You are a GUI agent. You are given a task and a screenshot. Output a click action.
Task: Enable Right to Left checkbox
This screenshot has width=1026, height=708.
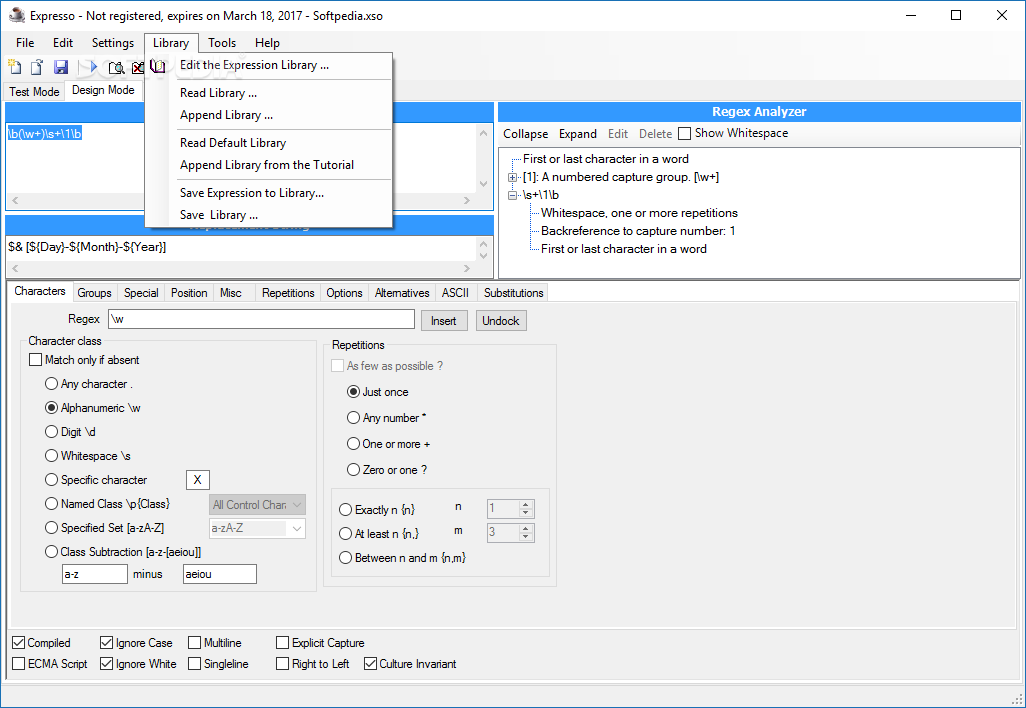tap(282, 664)
